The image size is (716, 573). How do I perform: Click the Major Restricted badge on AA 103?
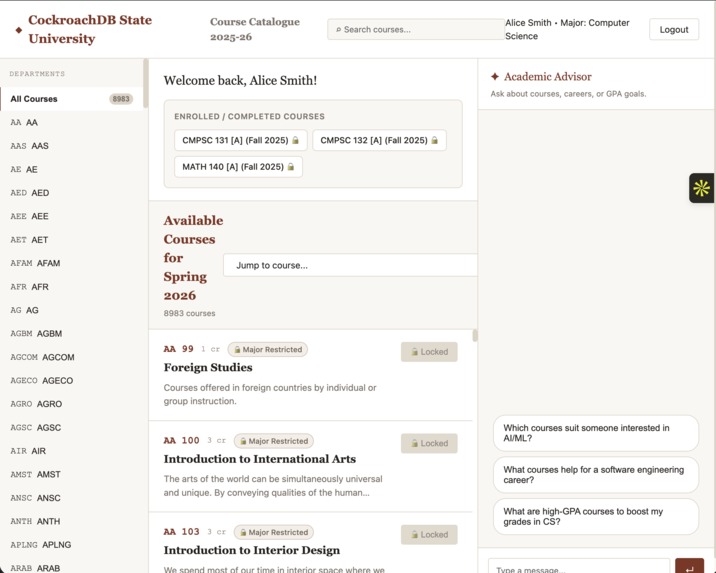274,532
